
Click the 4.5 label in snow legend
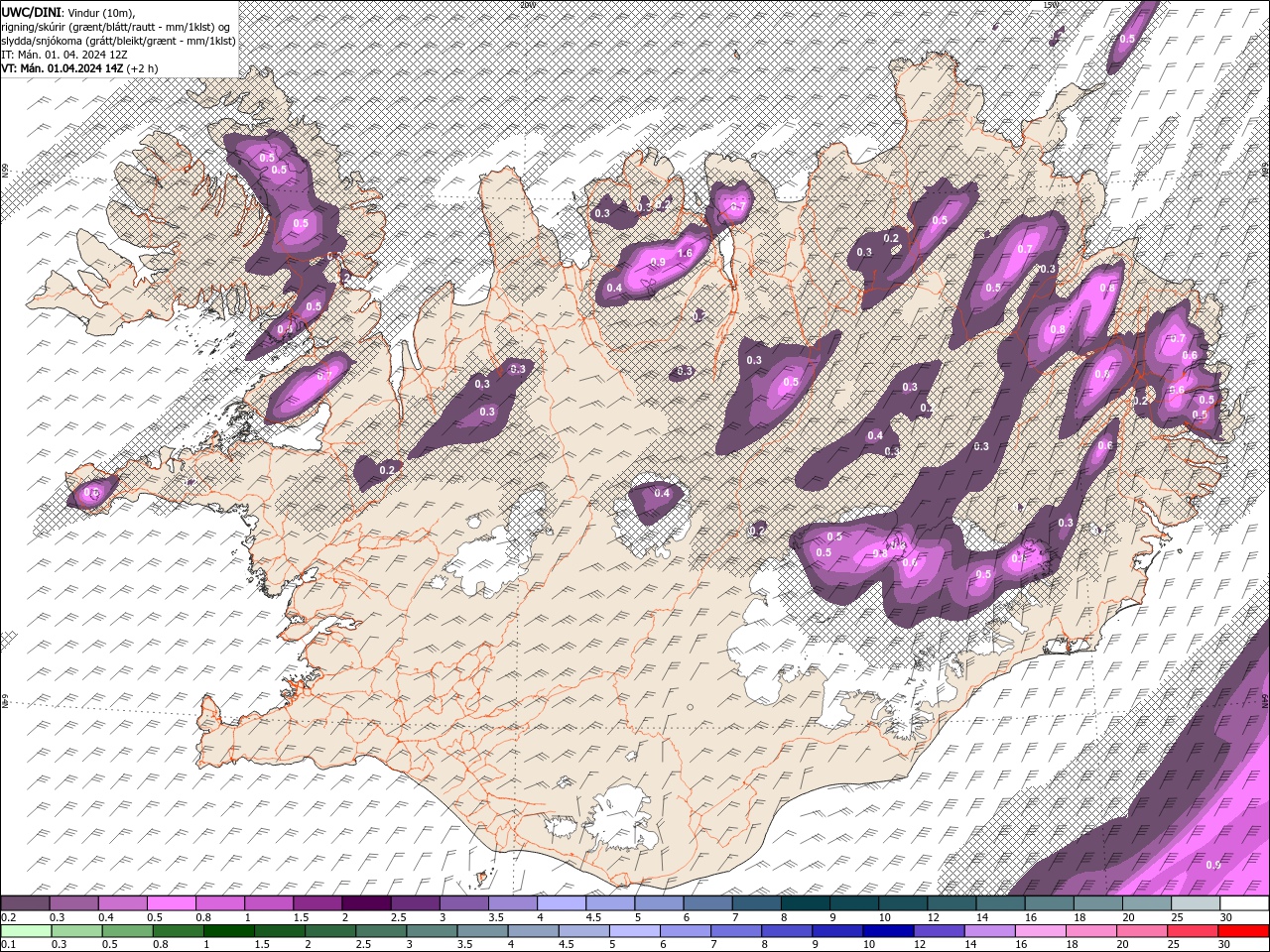coord(593,918)
